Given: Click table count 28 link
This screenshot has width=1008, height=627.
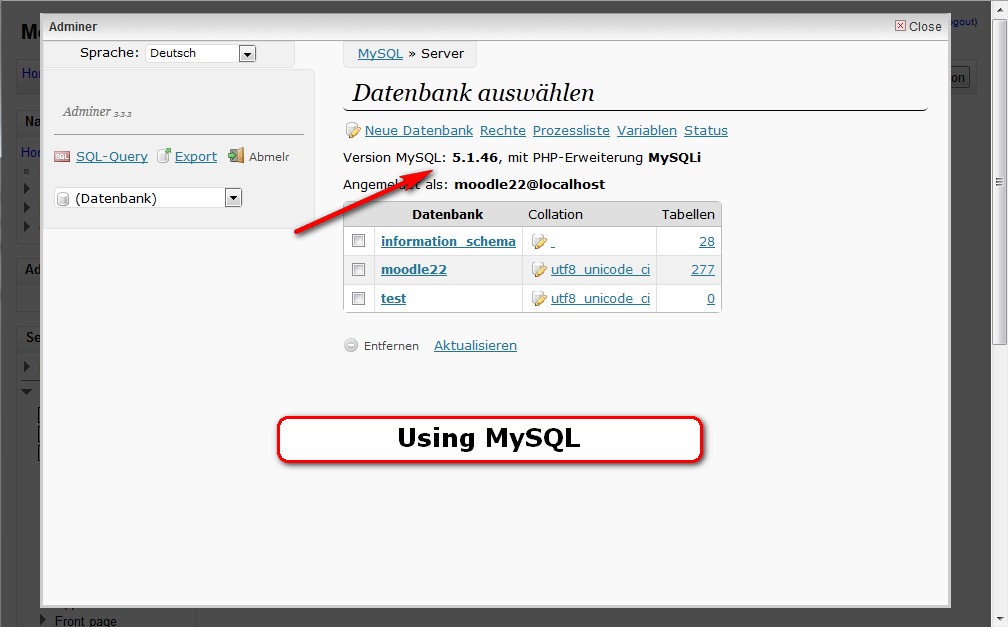Looking at the screenshot, I should [706, 242].
